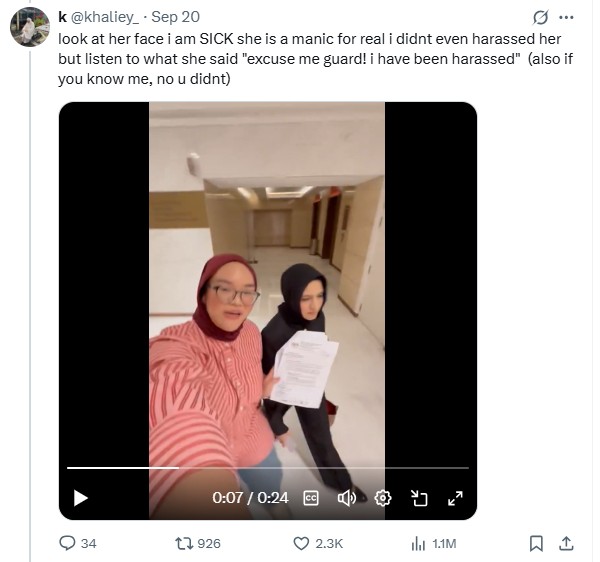Click the video frame to play
The height and width of the screenshot is (562, 600).
click(x=267, y=283)
